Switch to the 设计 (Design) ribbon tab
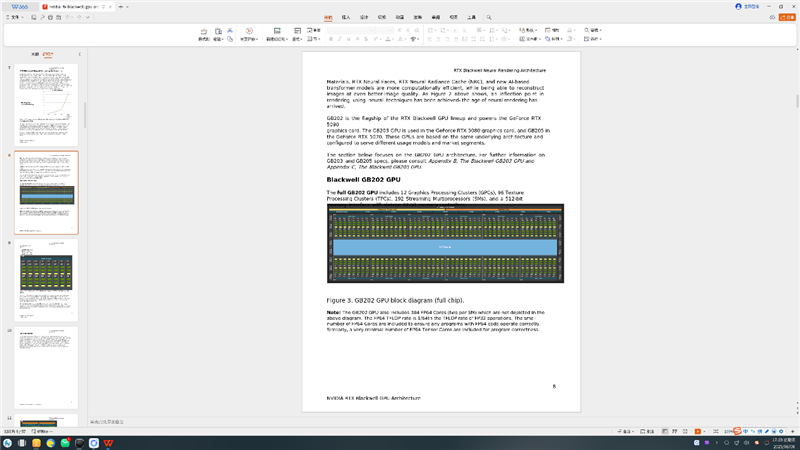 pyautogui.click(x=364, y=17)
